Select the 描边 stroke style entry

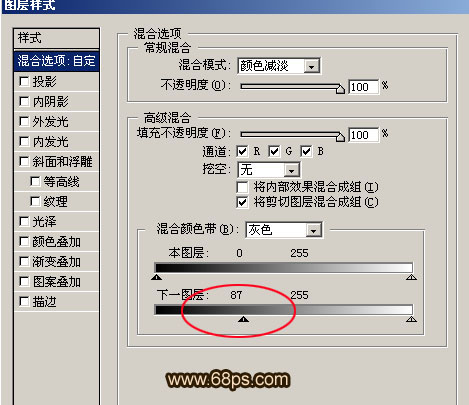tap(56, 302)
